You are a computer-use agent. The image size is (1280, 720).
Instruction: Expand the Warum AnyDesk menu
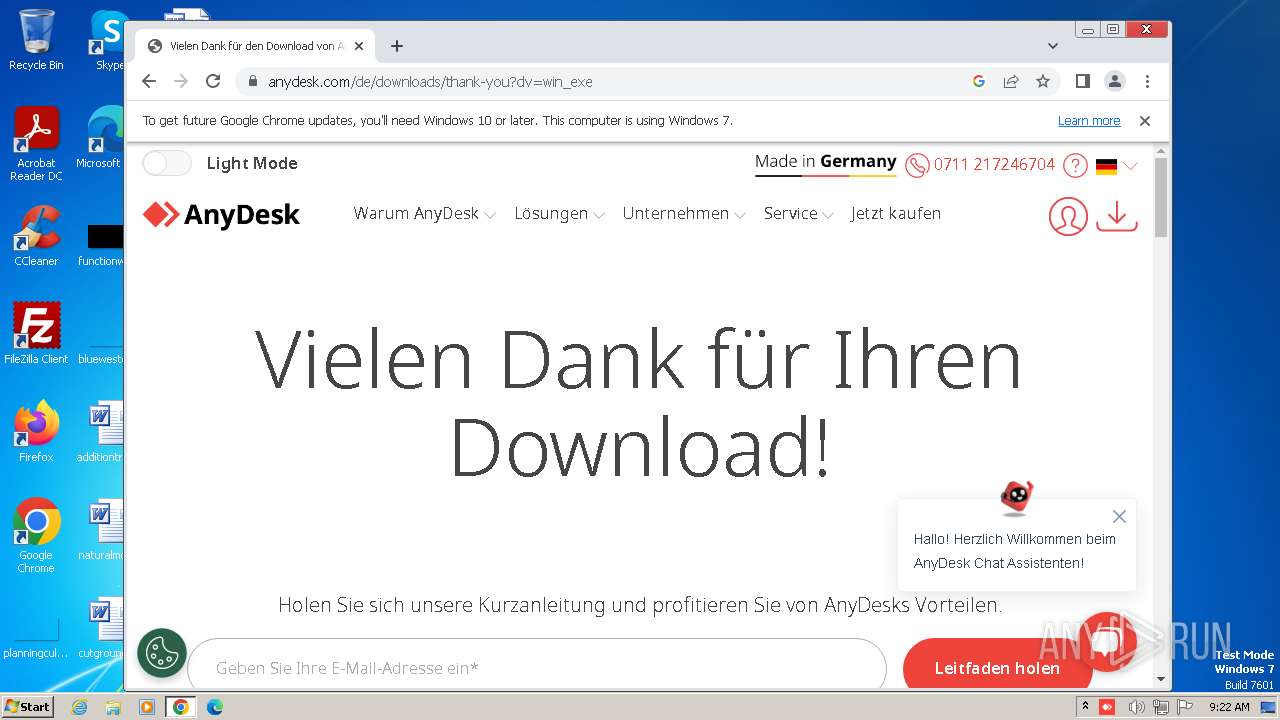[424, 214]
